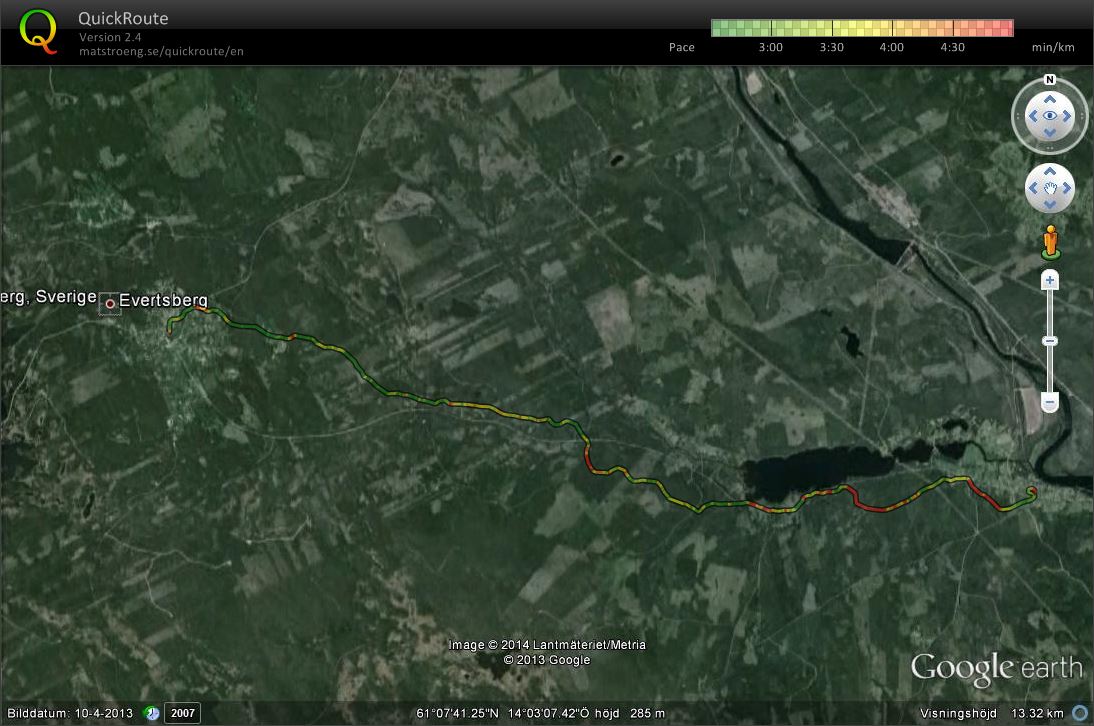Click the QuickRoute Q logo
The width and height of the screenshot is (1094, 726).
(38, 30)
